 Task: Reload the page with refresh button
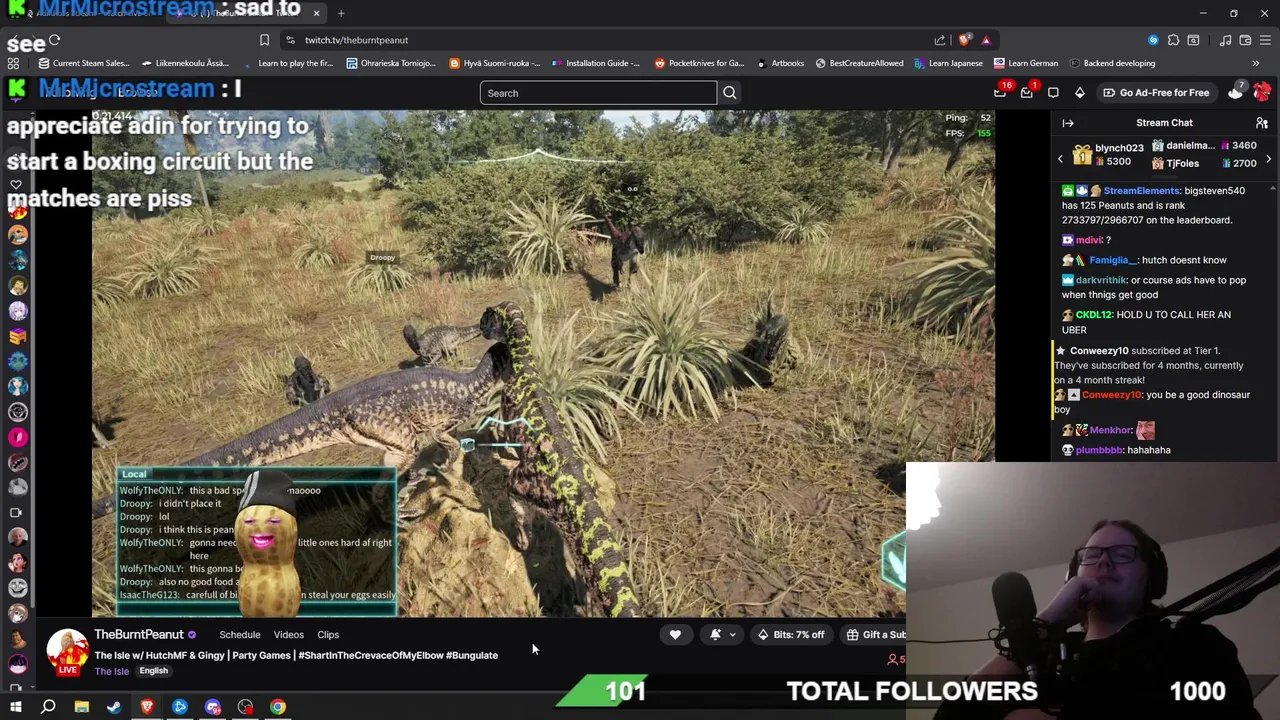(55, 41)
